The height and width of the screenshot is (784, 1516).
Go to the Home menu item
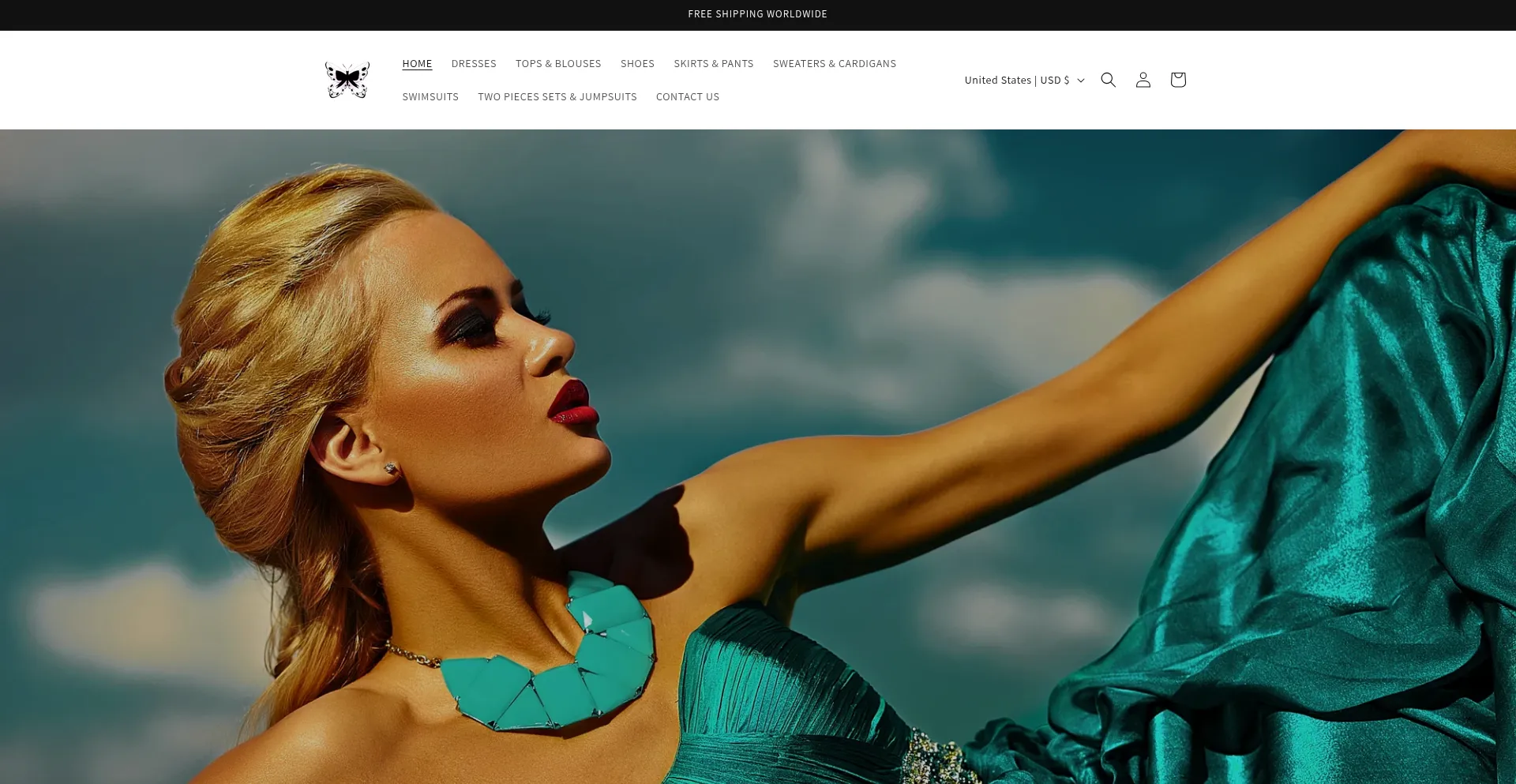[417, 64]
